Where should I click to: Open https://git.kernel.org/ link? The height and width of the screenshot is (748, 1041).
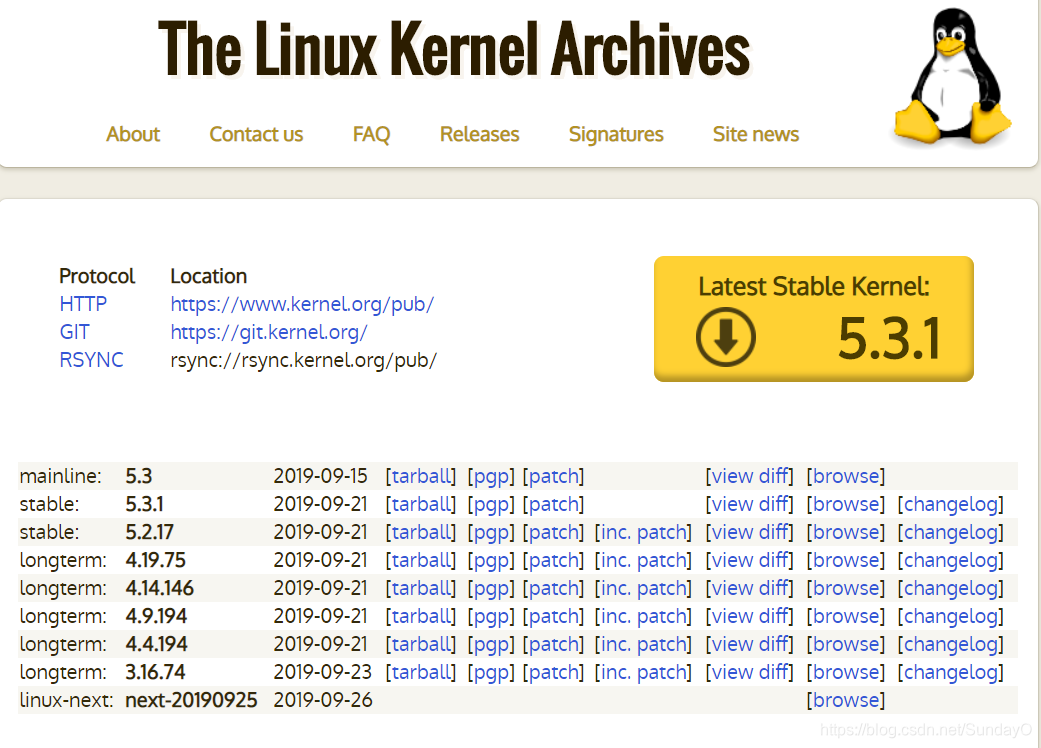coord(269,332)
